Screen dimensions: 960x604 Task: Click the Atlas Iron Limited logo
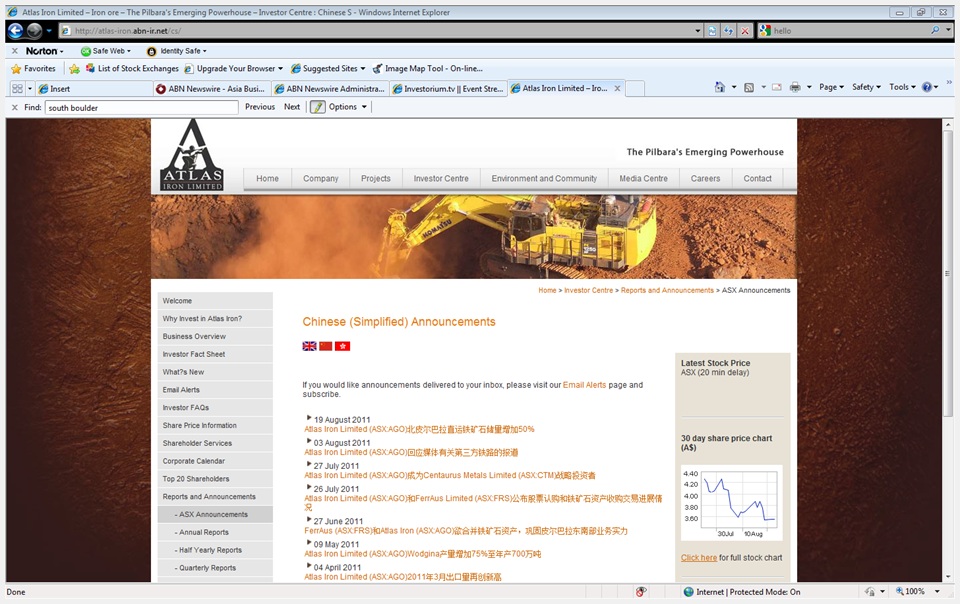(x=192, y=155)
